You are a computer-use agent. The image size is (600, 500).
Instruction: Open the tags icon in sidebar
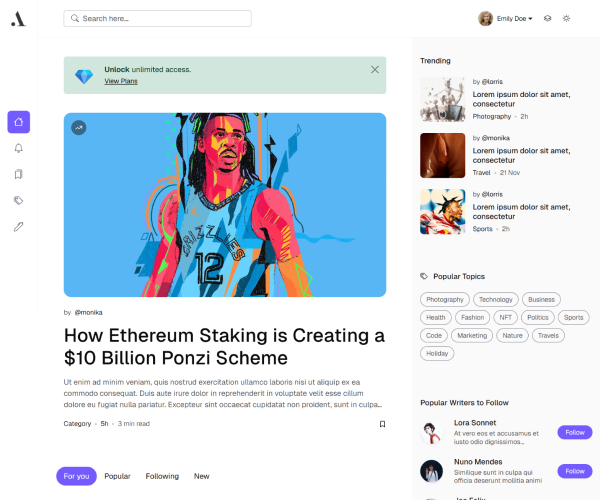(18, 200)
